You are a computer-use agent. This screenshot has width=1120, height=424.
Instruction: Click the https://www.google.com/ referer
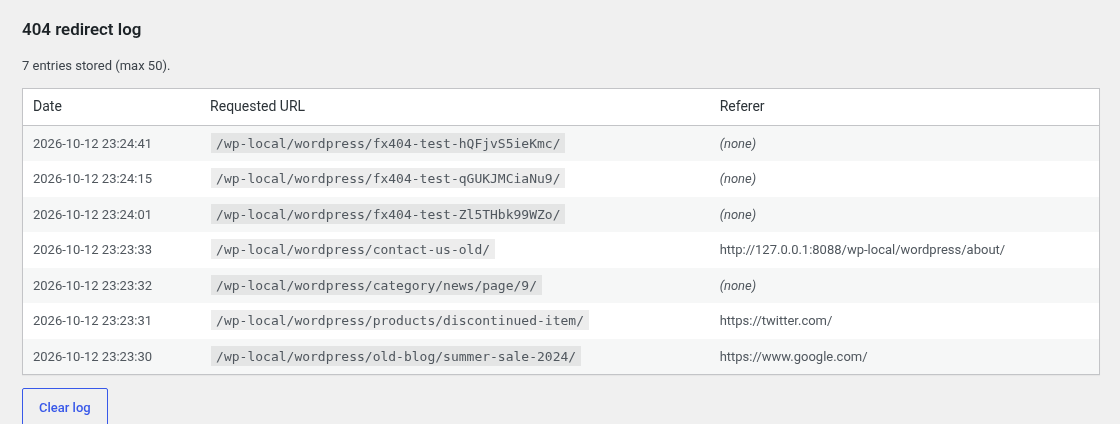[x=794, y=356]
